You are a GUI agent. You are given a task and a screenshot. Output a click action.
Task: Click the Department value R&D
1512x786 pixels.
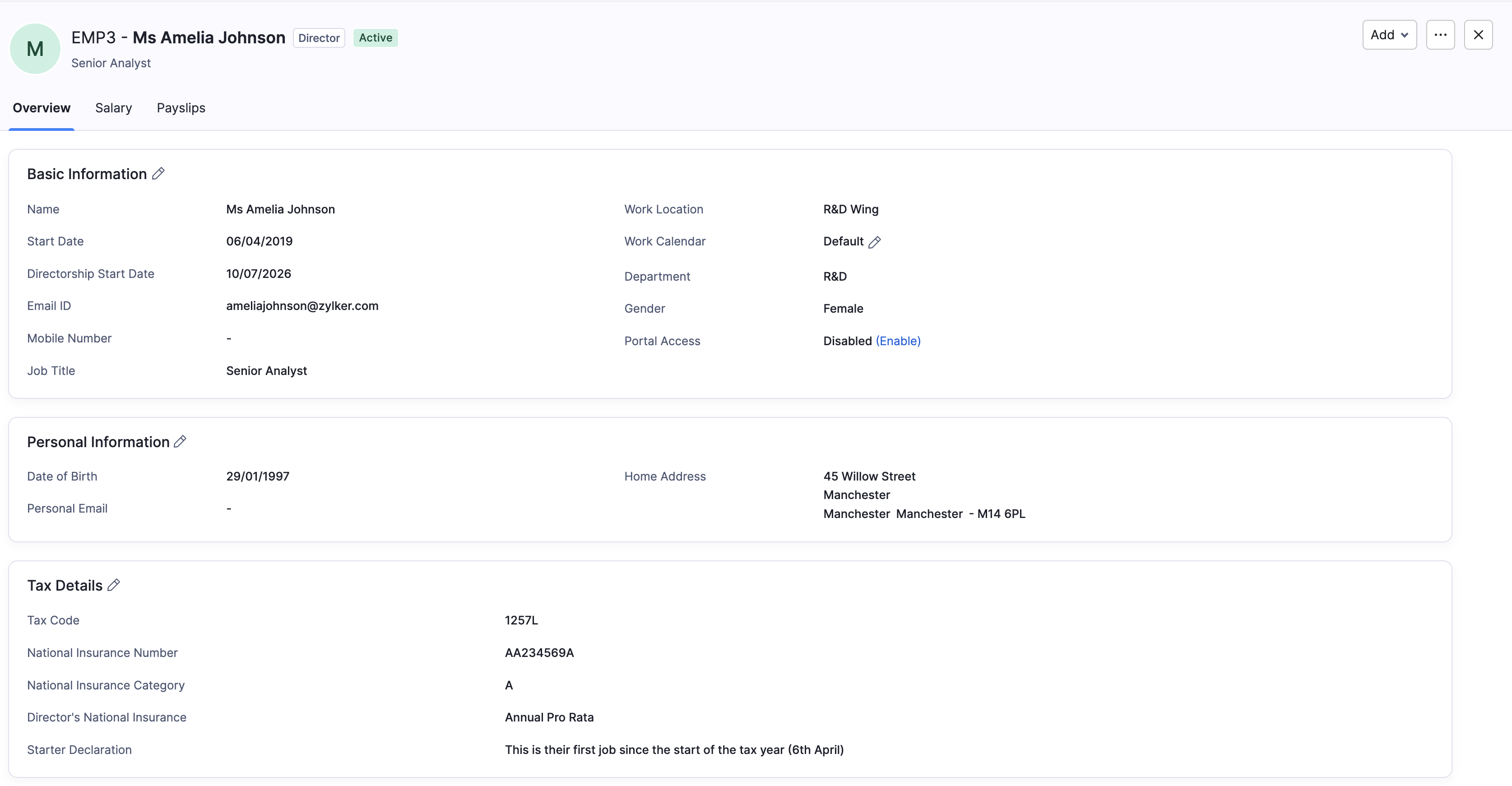[x=835, y=276]
